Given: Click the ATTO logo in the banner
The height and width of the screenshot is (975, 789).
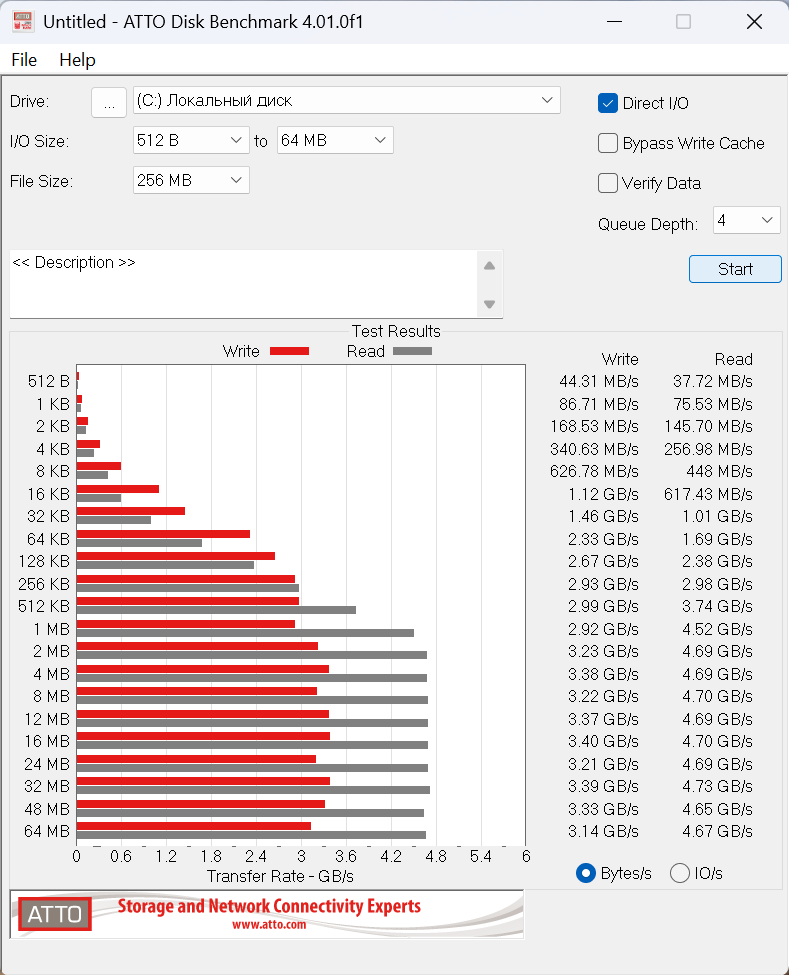Looking at the screenshot, I should click(x=55, y=913).
